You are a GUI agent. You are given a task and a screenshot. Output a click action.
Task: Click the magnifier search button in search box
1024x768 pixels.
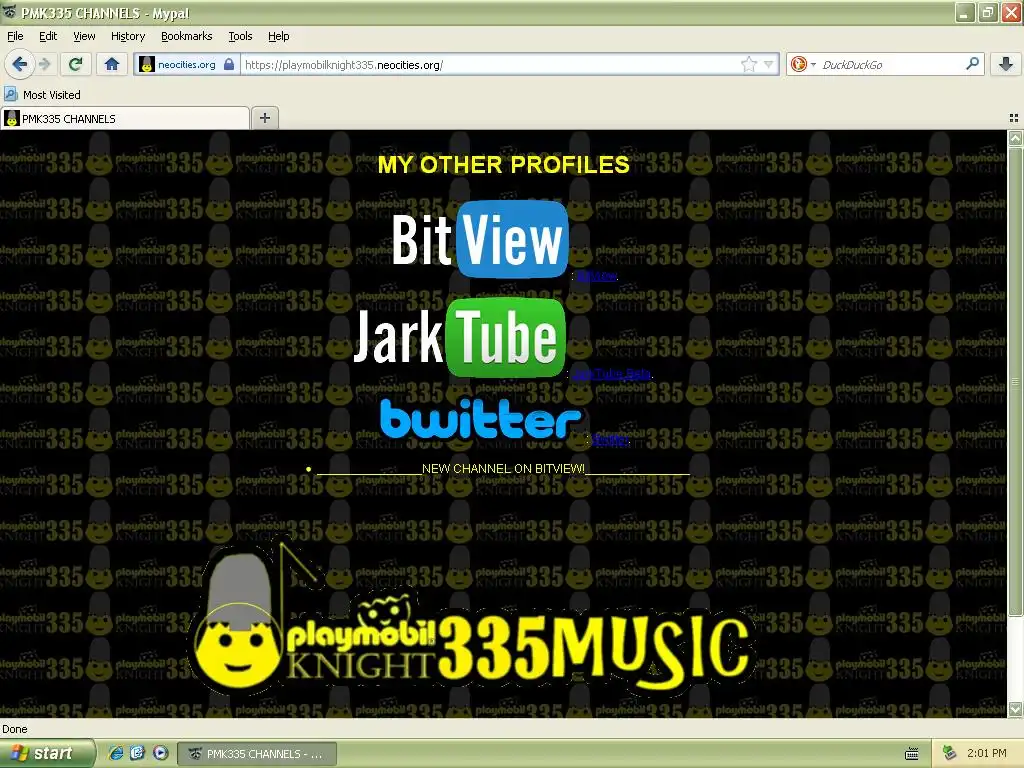972,64
